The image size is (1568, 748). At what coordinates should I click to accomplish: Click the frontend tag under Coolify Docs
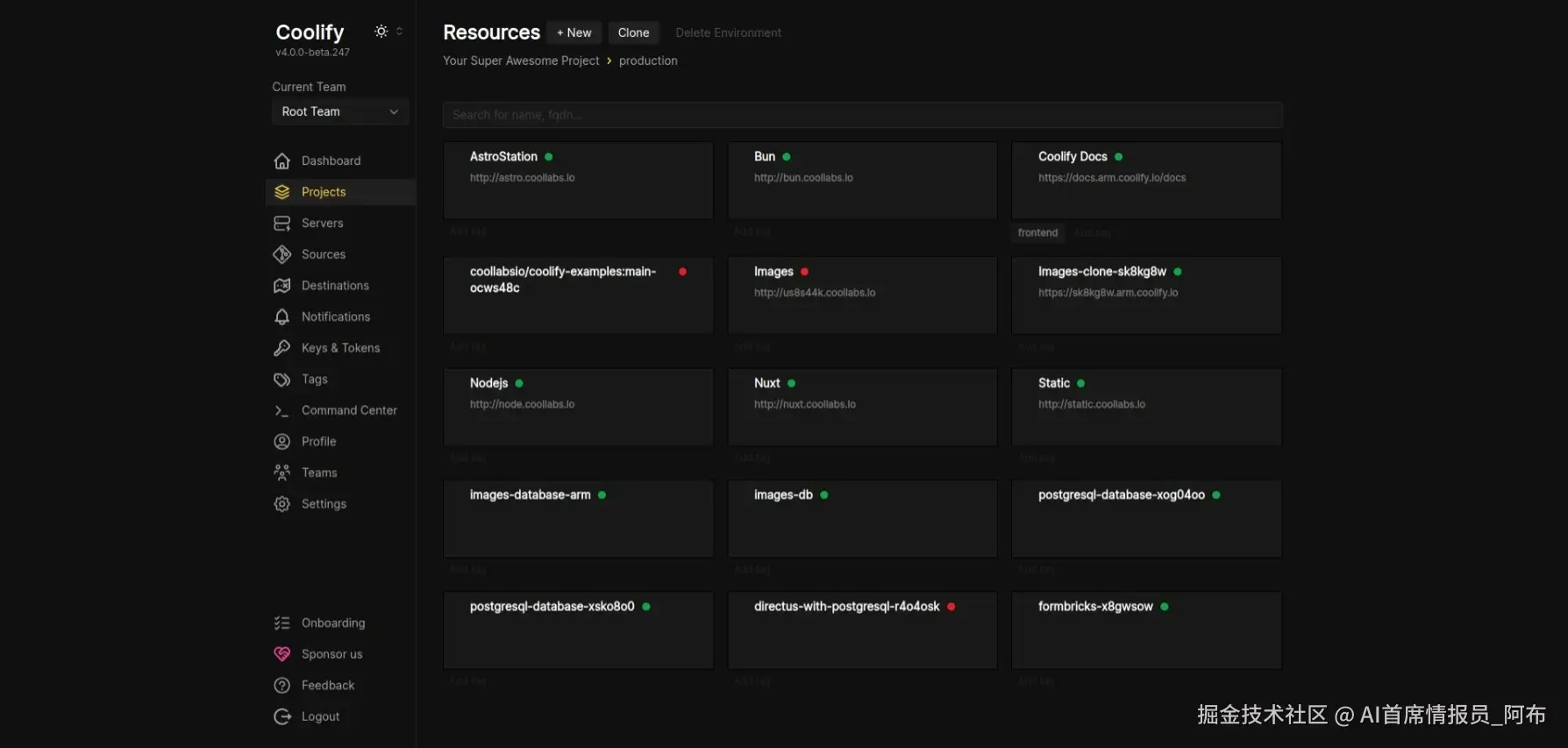coord(1037,232)
